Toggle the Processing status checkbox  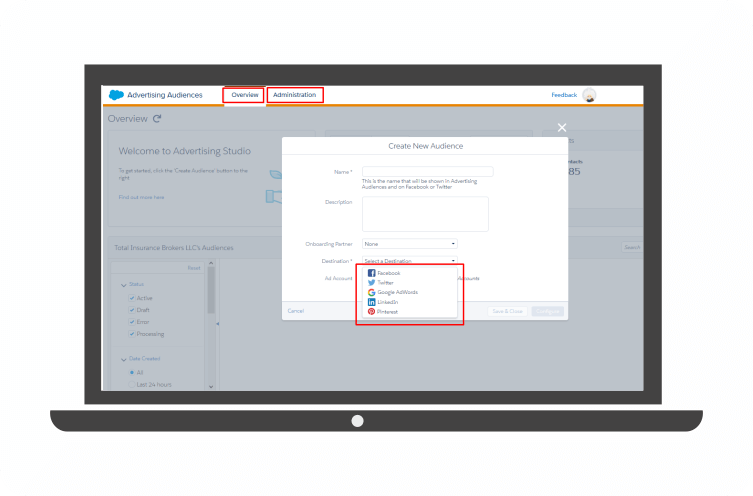click(x=132, y=334)
